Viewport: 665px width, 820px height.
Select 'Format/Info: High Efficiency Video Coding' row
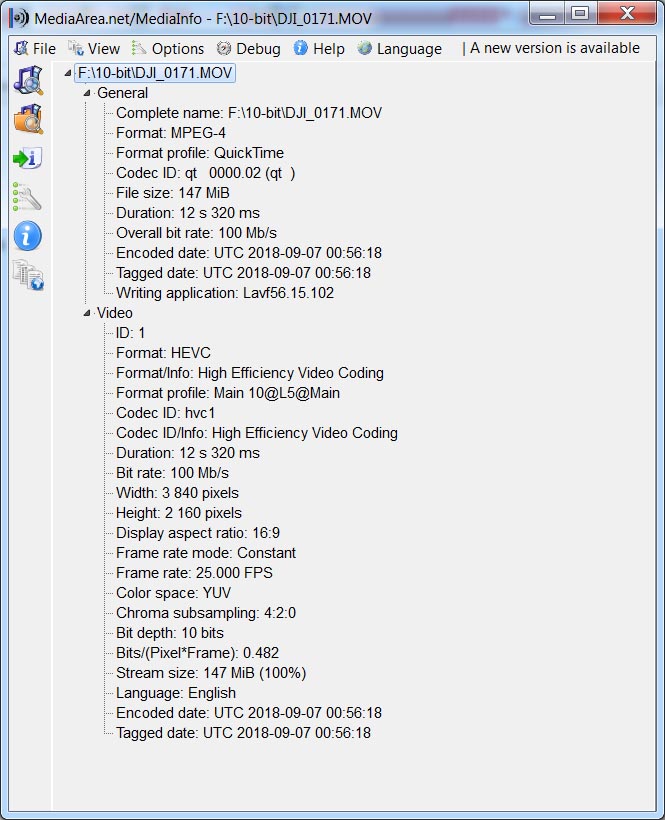(250, 373)
